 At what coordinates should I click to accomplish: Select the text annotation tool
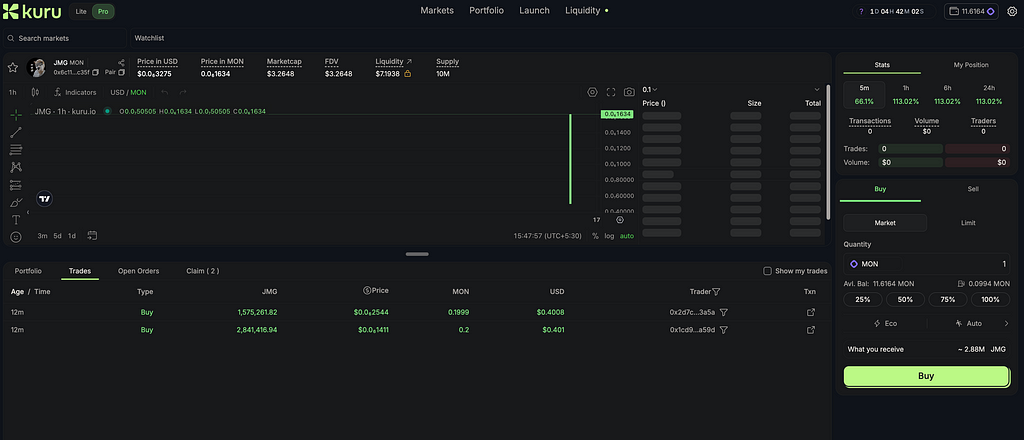pyautogui.click(x=16, y=220)
